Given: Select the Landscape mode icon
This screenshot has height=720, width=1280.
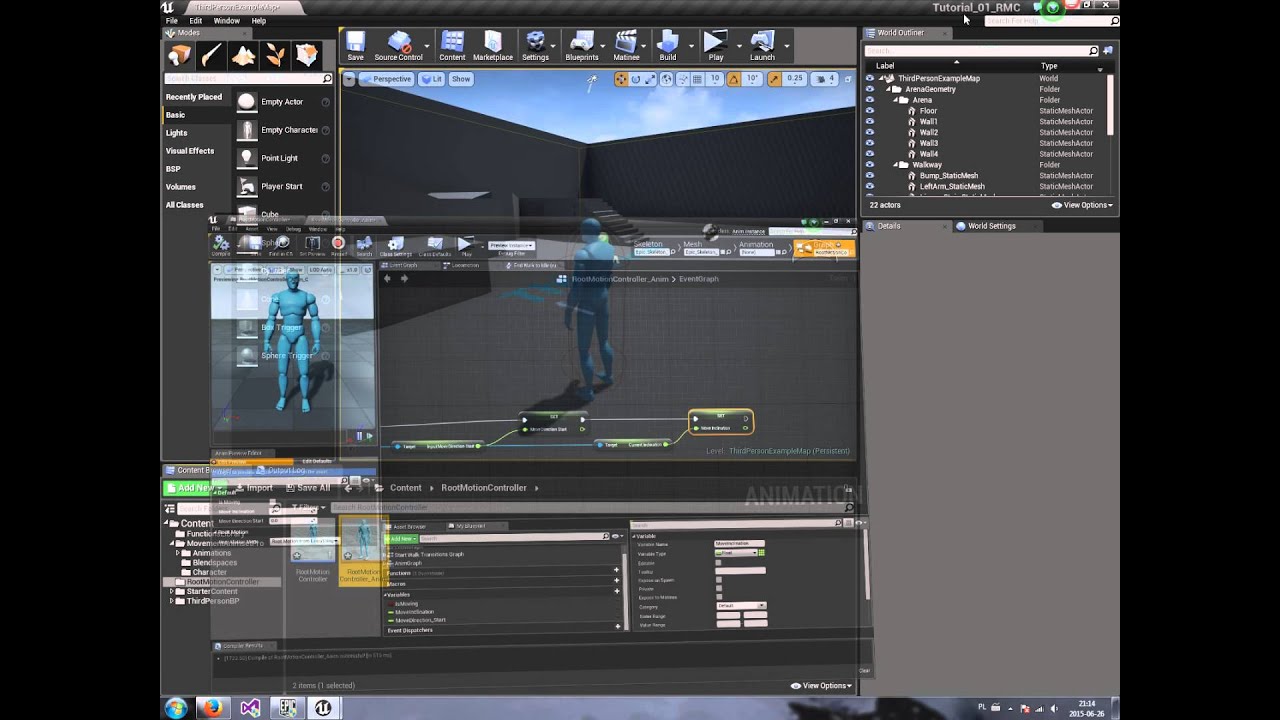Looking at the screenshot, I should (243, 55).
